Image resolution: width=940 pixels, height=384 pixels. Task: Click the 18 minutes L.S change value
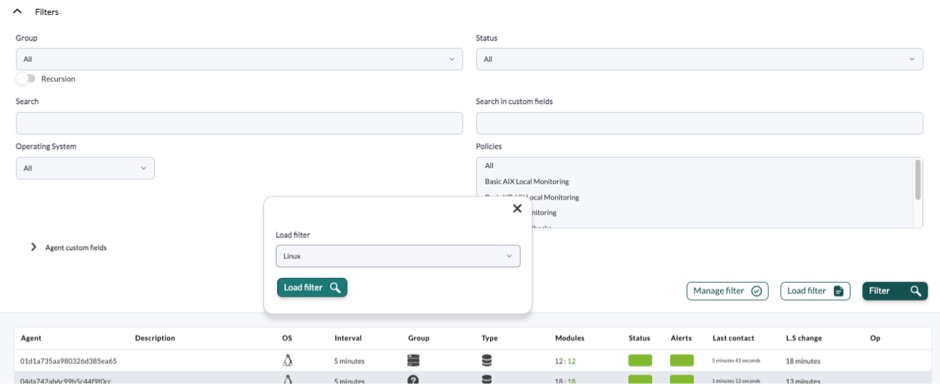tap(803, 361)
